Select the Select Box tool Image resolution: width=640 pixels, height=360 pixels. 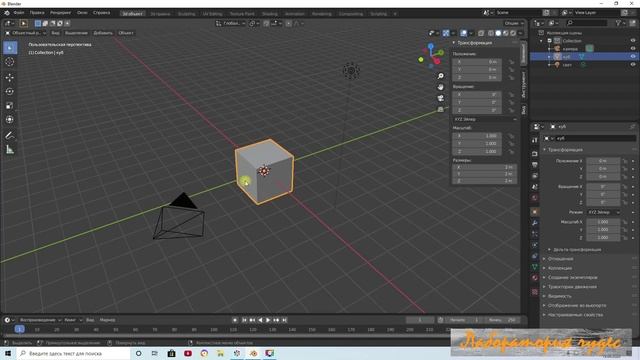point(10,48)
